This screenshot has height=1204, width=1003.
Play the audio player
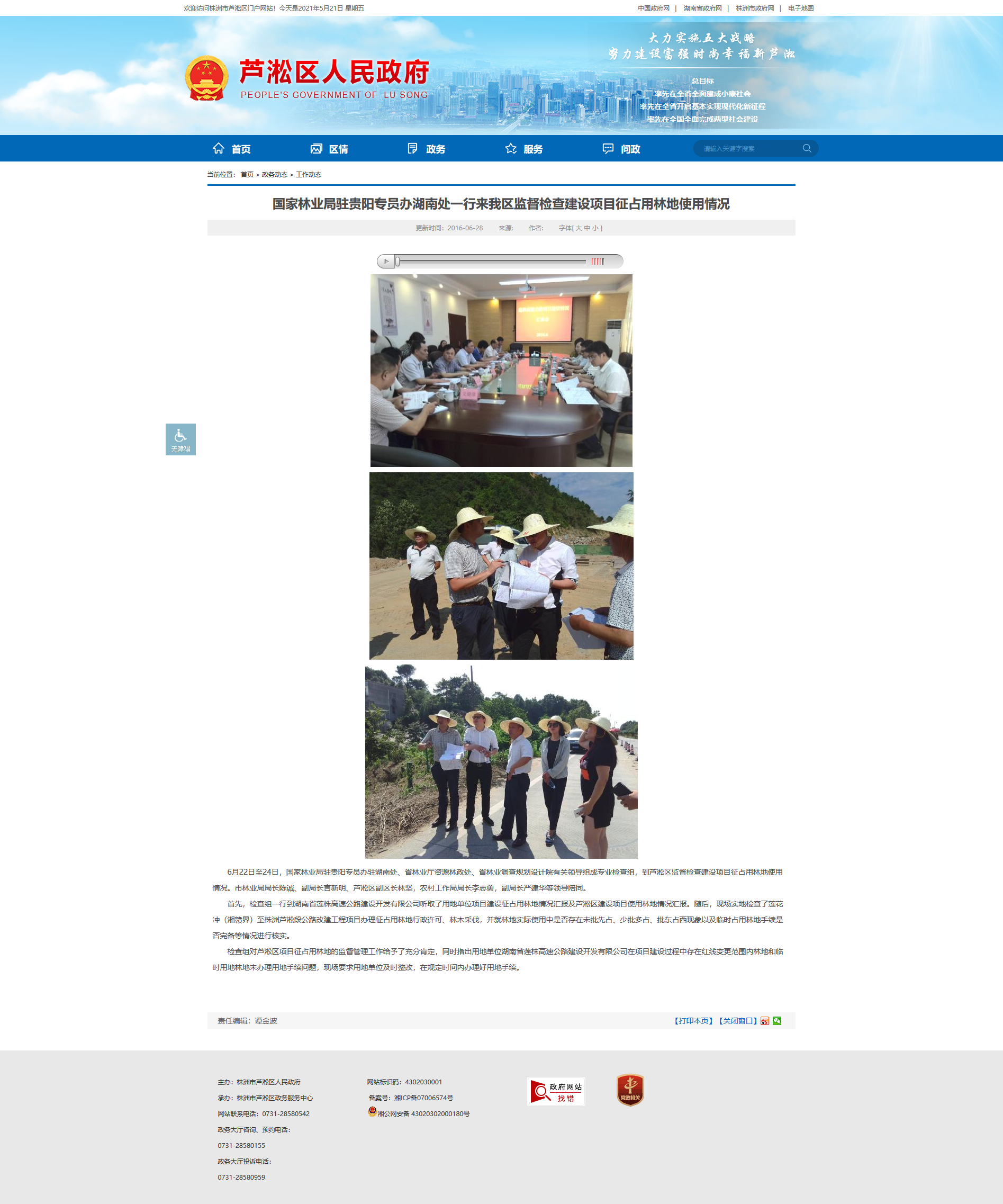(386, 262)
